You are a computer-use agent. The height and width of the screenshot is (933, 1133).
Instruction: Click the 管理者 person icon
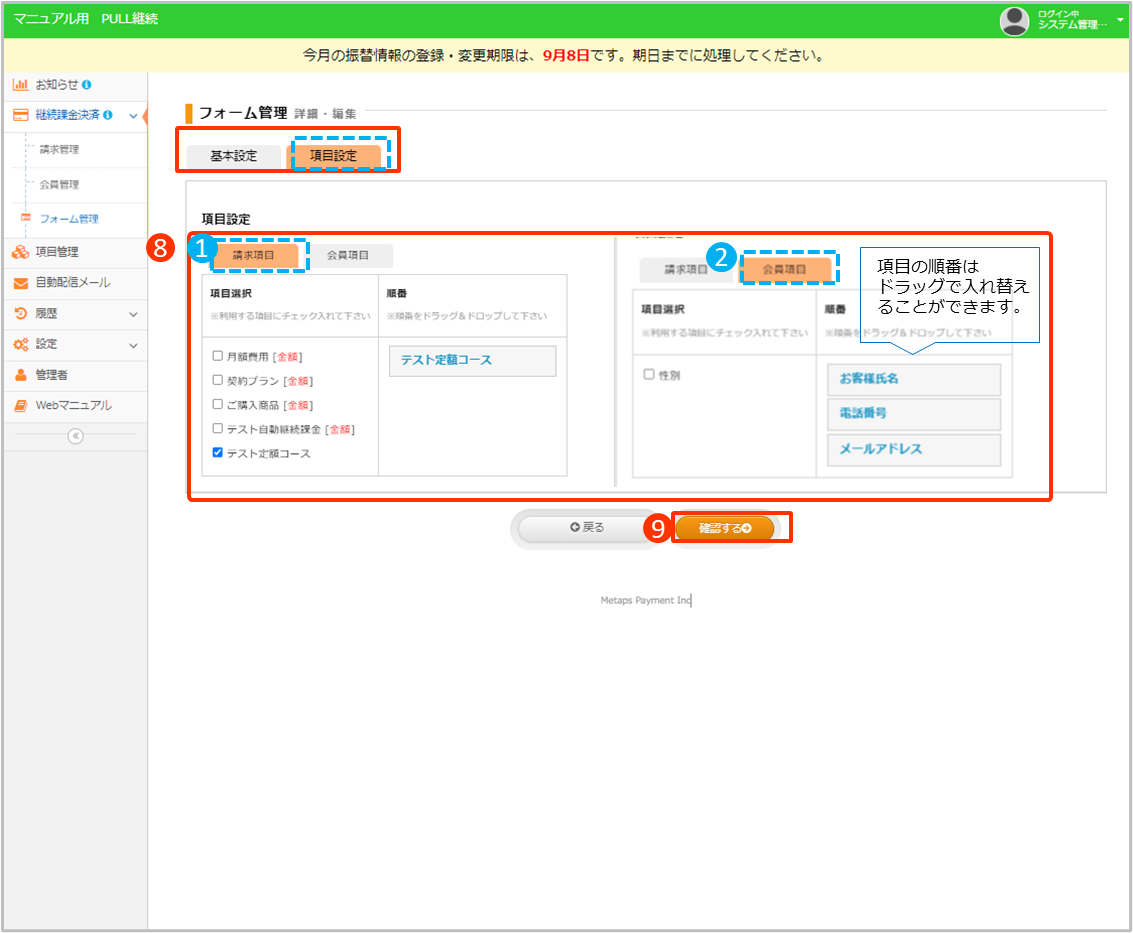click(20, 375)
